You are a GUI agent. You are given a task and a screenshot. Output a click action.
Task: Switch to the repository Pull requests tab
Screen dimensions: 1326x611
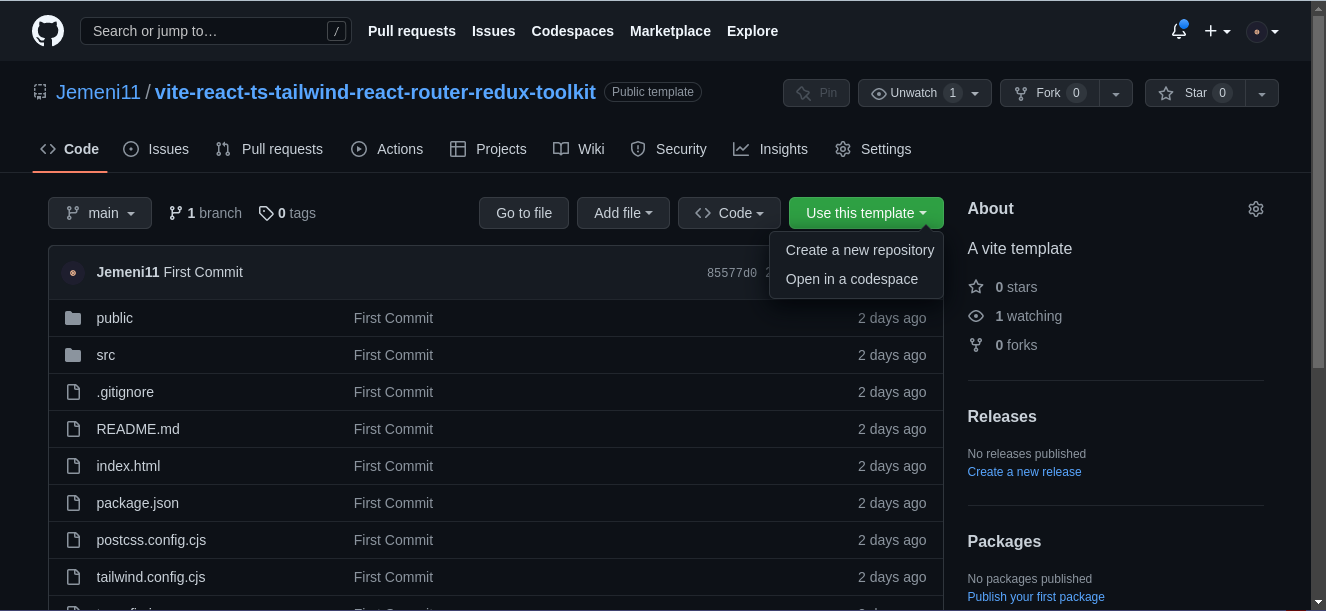(x=269, y=149)
